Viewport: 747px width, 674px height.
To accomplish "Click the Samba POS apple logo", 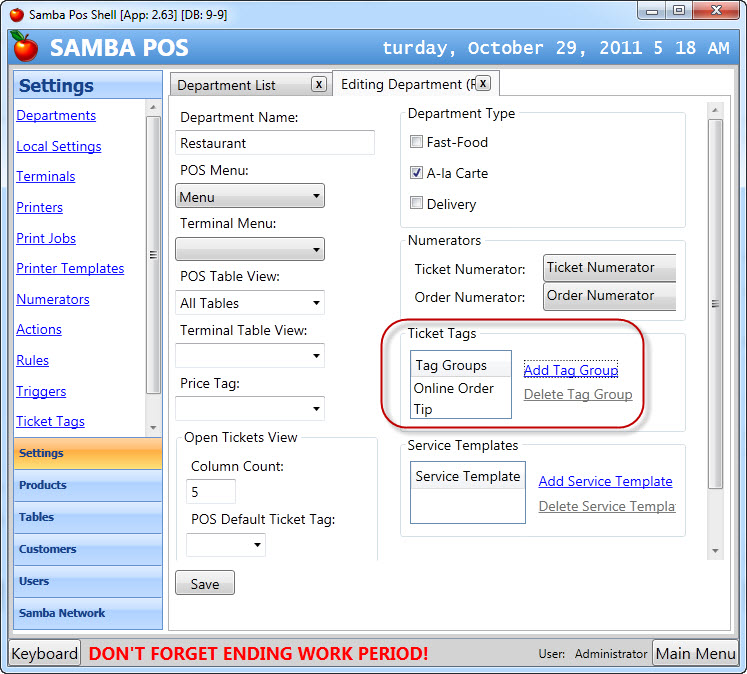I will click(x=24, y=46).
